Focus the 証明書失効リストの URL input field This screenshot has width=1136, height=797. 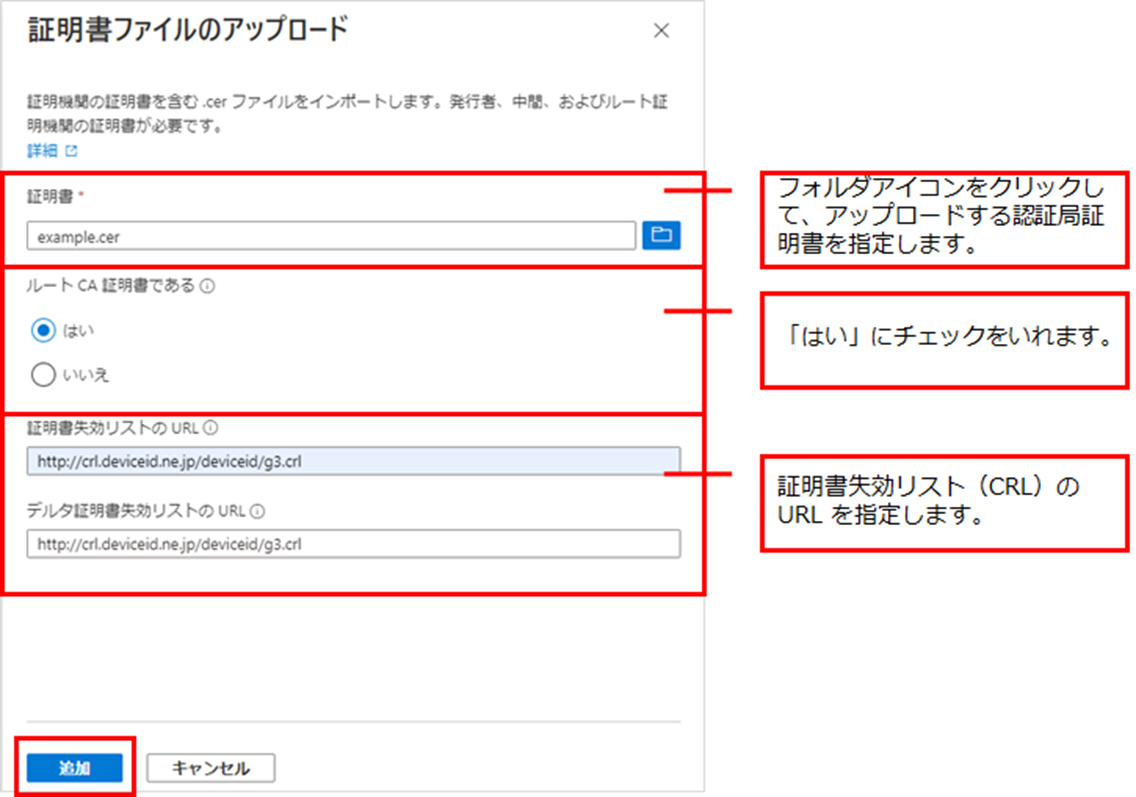point(353,461)
